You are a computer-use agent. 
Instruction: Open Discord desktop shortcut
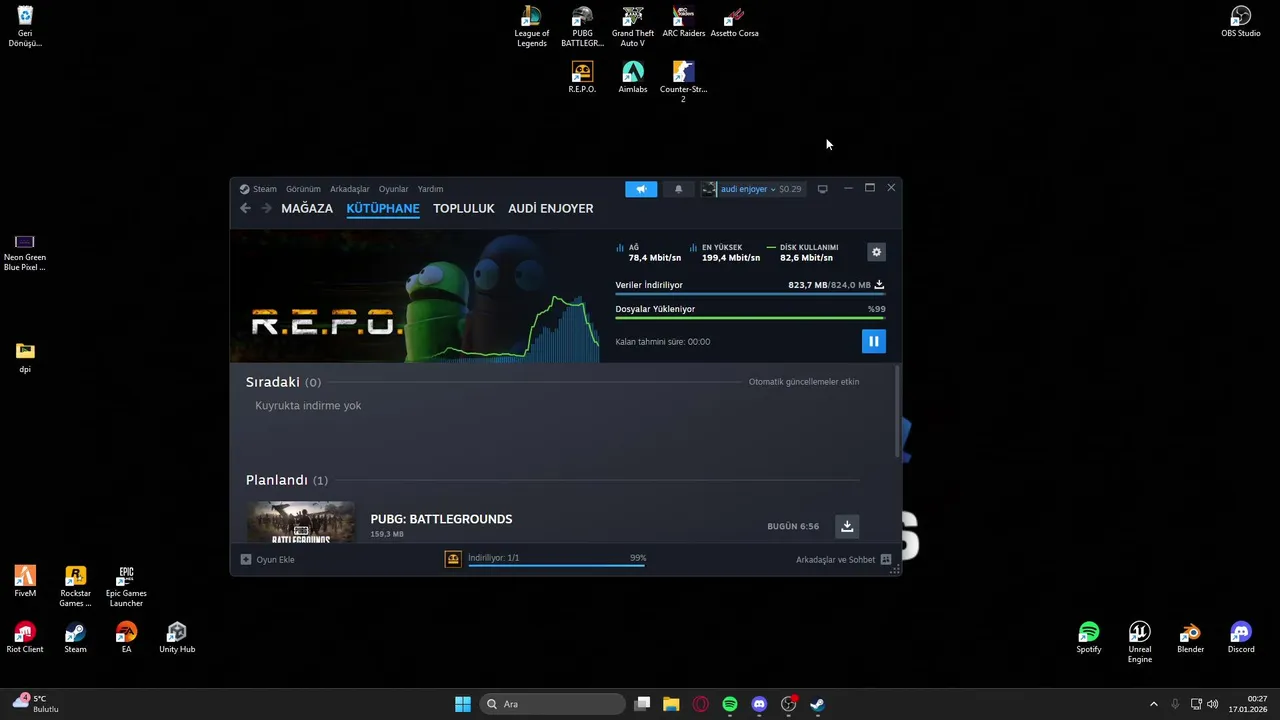click(1241, 638)
